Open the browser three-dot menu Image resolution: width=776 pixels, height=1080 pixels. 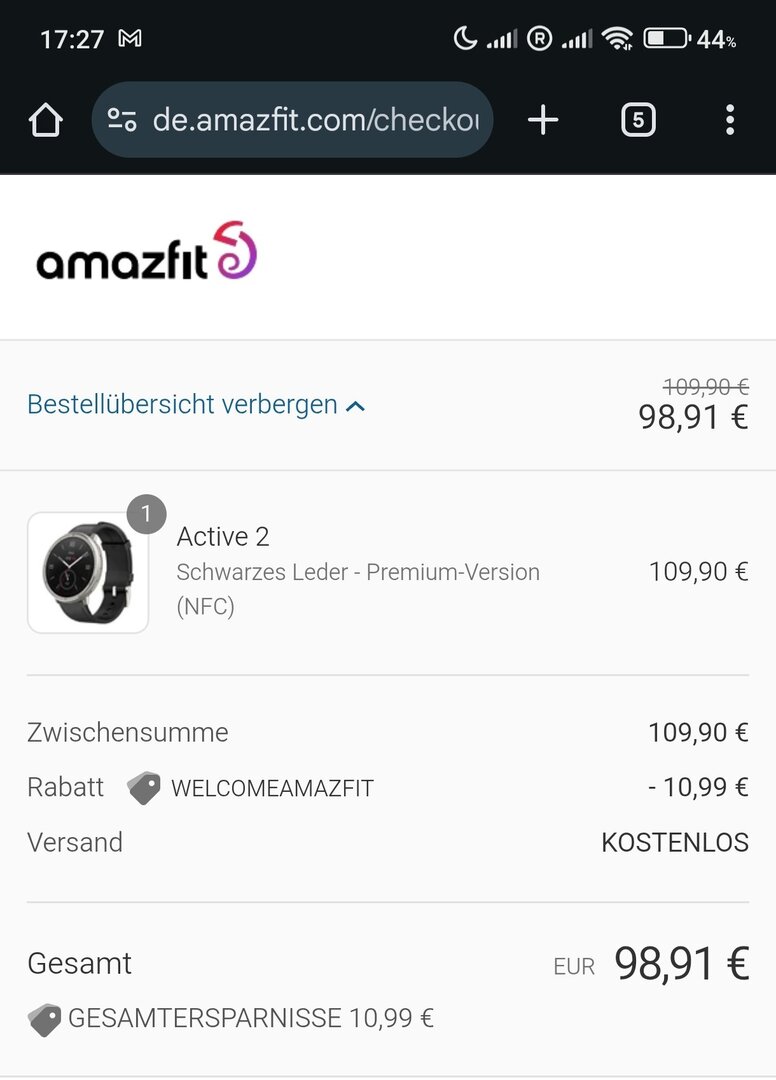(x=730, y=121)
